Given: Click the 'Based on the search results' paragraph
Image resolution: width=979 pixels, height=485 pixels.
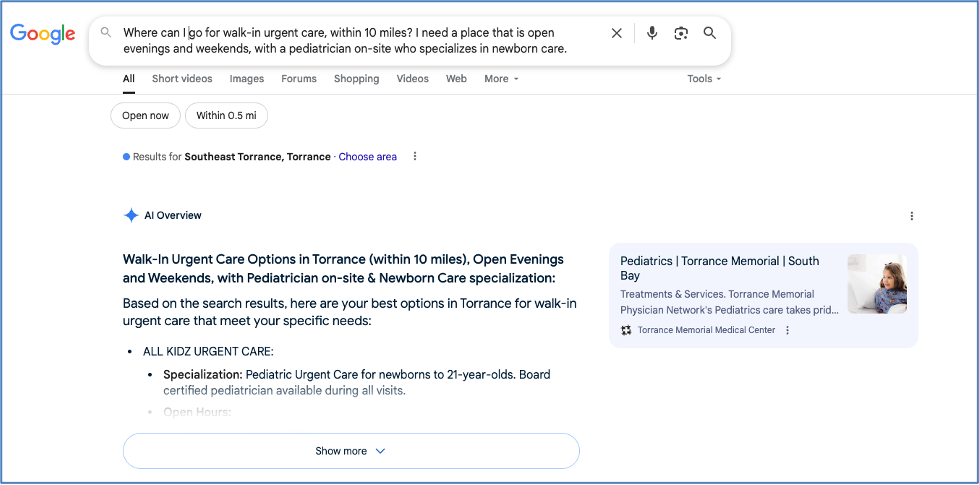Looking at the screenshot, I should click(350, 313).
